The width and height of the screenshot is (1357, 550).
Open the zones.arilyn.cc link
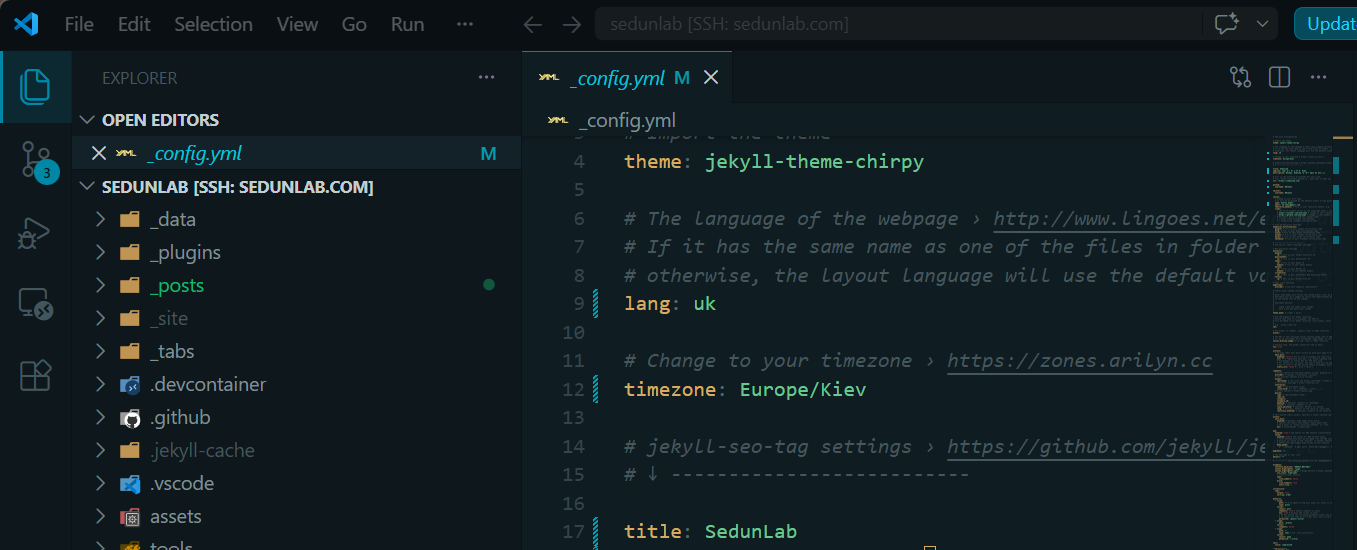pyautogui.click(x=1080, y=361)
